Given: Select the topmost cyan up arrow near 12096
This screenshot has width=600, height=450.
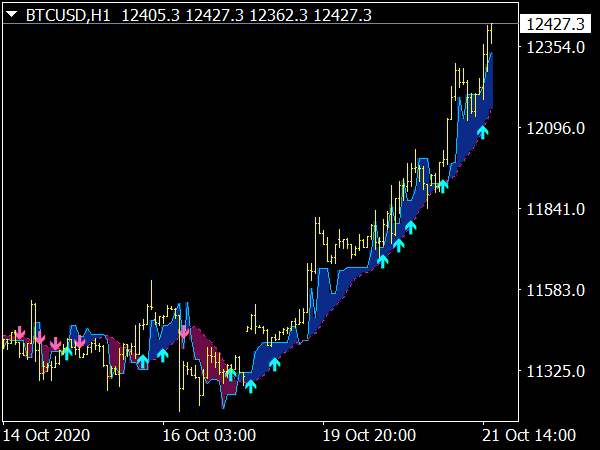Looking at the screenshot, I should (x=483, y=132).
